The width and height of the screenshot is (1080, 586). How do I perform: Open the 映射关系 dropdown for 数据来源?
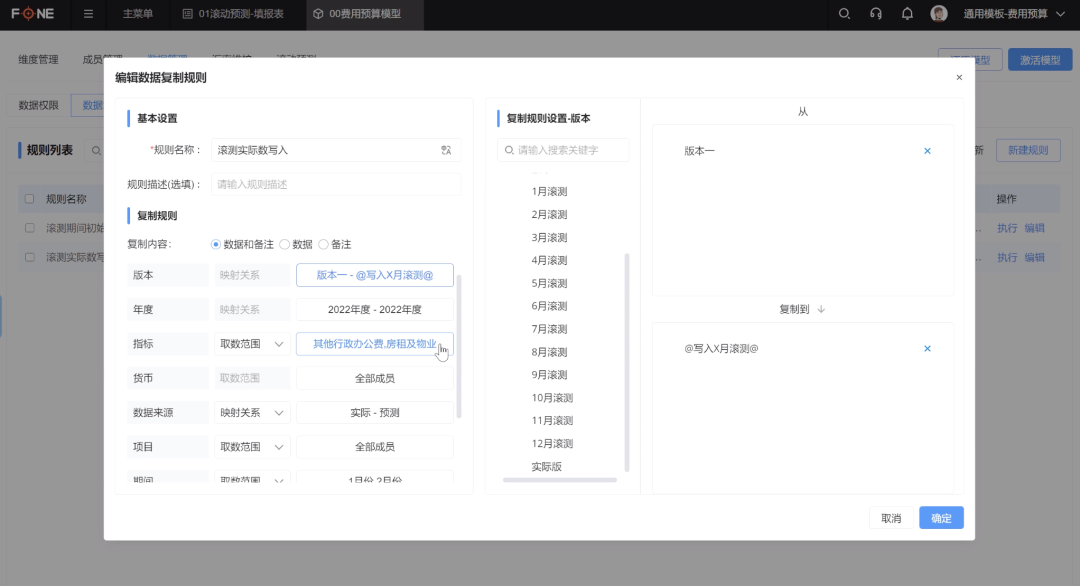(x=252, y=411)
